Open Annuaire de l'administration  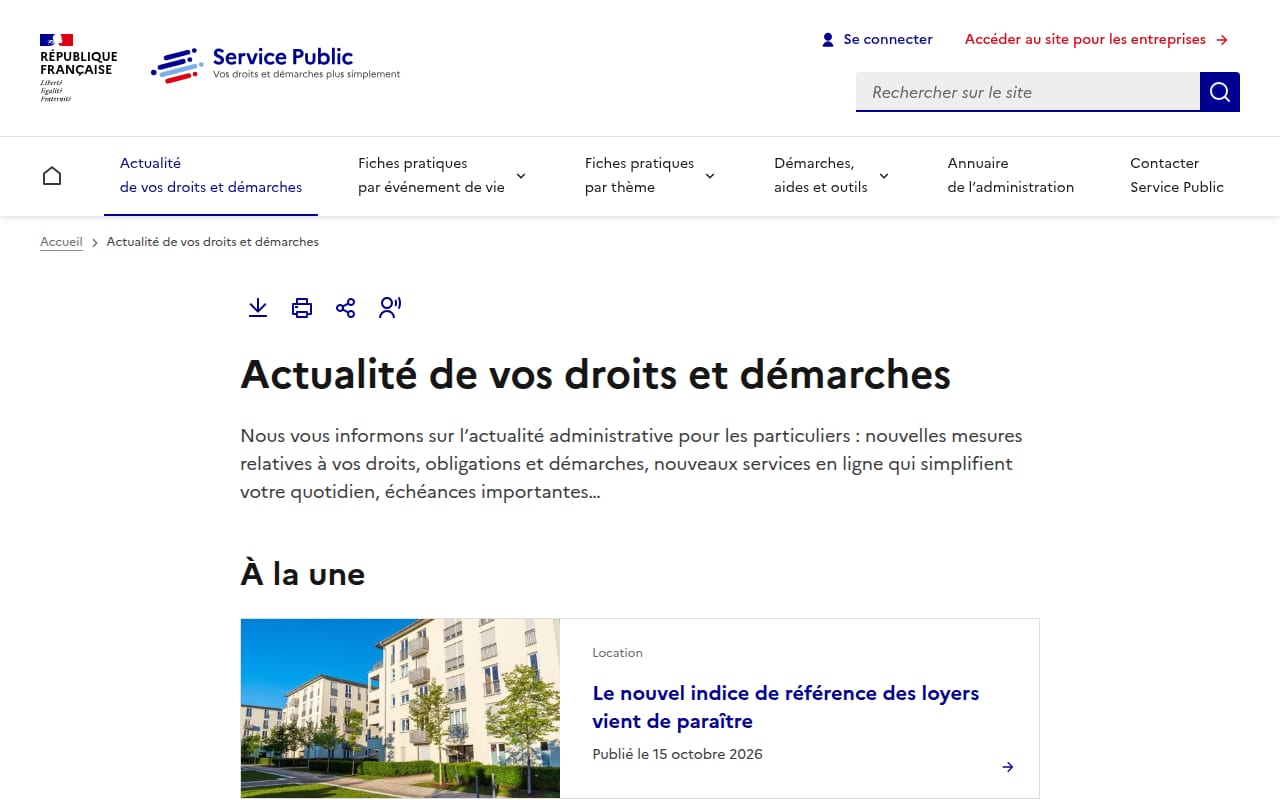pos(1011,175)
